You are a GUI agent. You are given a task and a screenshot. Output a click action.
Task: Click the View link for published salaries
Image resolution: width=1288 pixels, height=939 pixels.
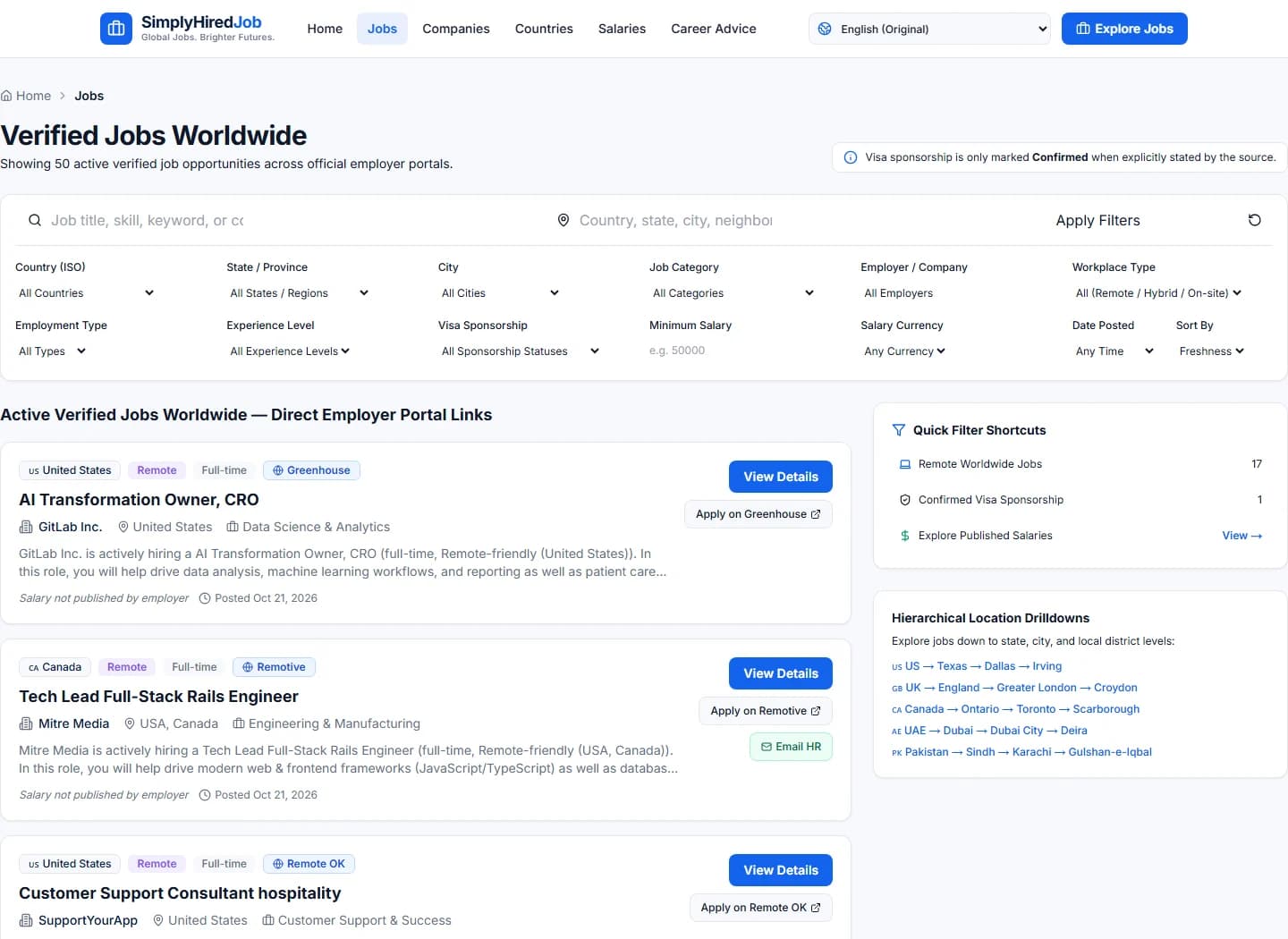point(1242,536)
